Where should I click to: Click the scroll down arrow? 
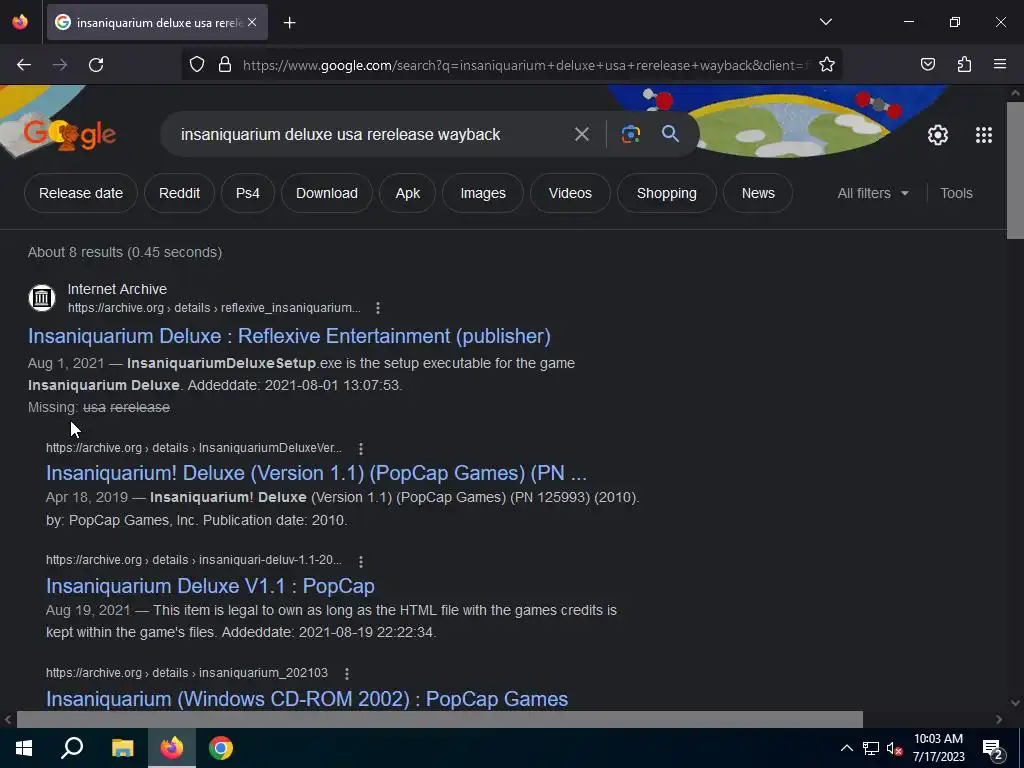click(x=1016, y=703)
